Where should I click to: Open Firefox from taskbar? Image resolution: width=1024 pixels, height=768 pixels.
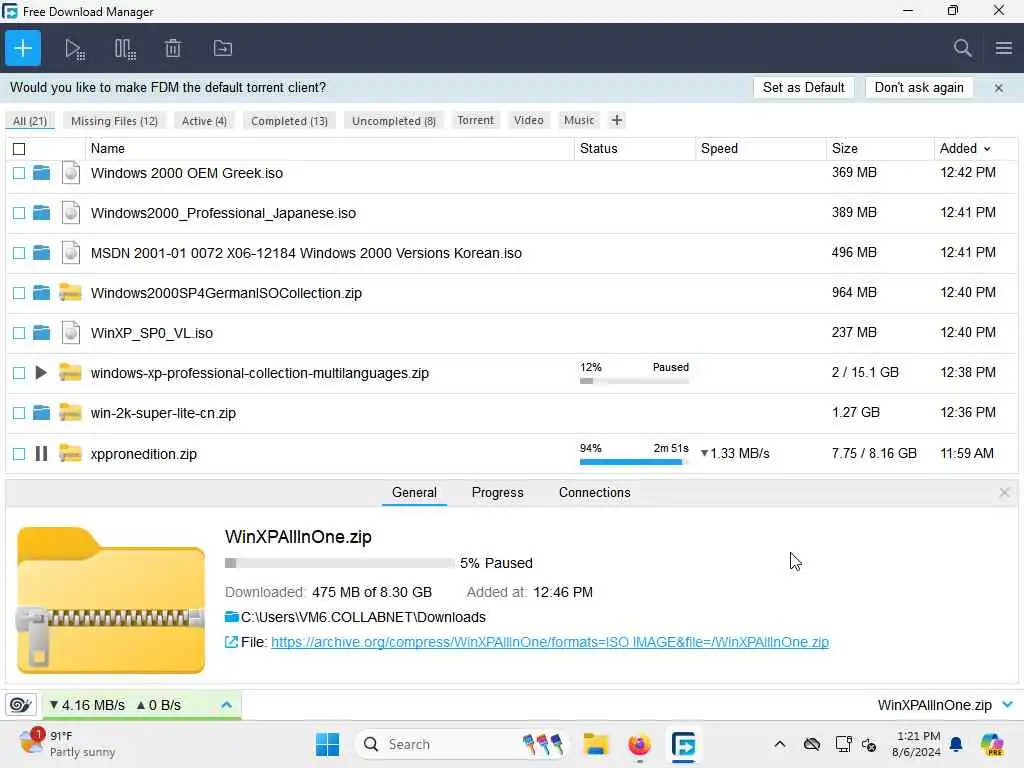click(639, 744)
